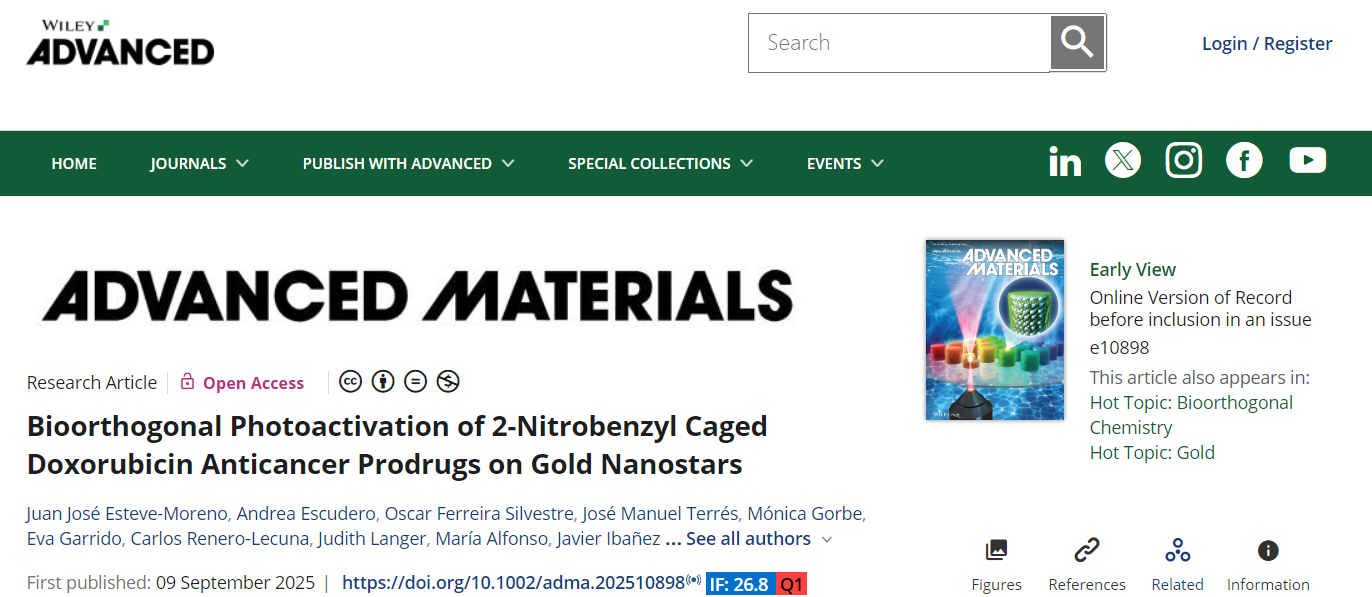The height and width of the screenshot is (597, 1372).
Task: Open the Figures panel icon
Action: point(996,551)
